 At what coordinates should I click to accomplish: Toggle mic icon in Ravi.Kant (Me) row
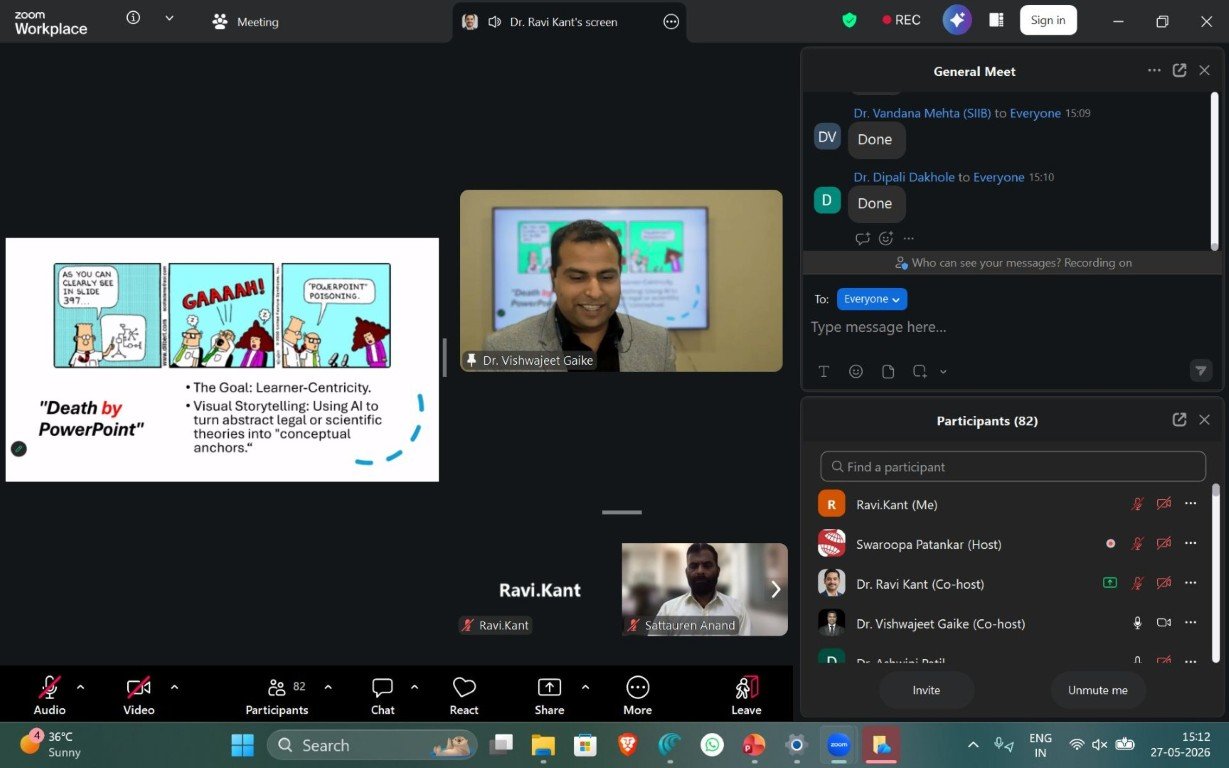click(1137, 504)
